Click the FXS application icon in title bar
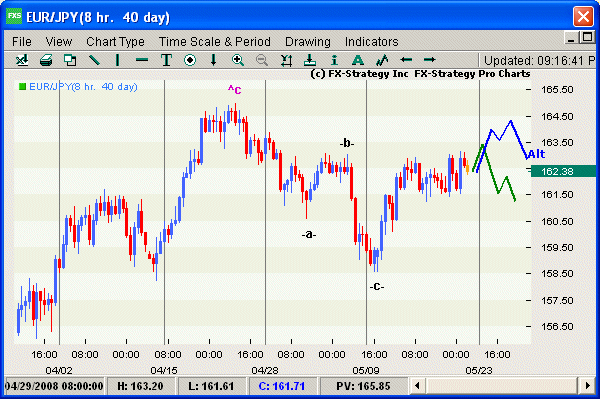This screenshot has height=399, width=600. tap(15, 16)
